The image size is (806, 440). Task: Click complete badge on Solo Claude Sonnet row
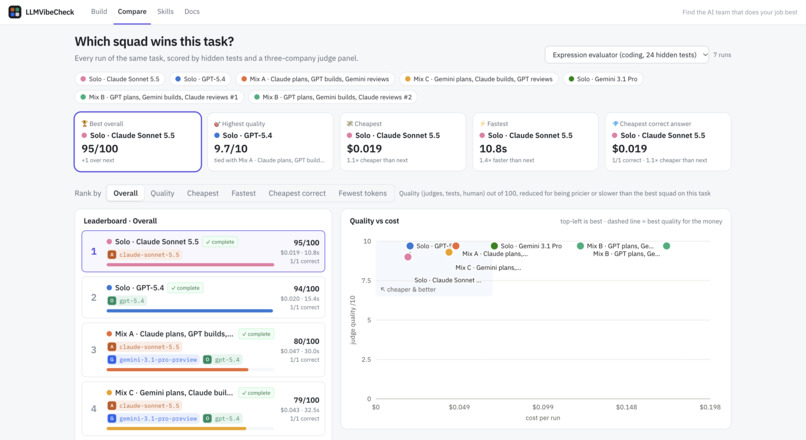click(x=220, y=242)
